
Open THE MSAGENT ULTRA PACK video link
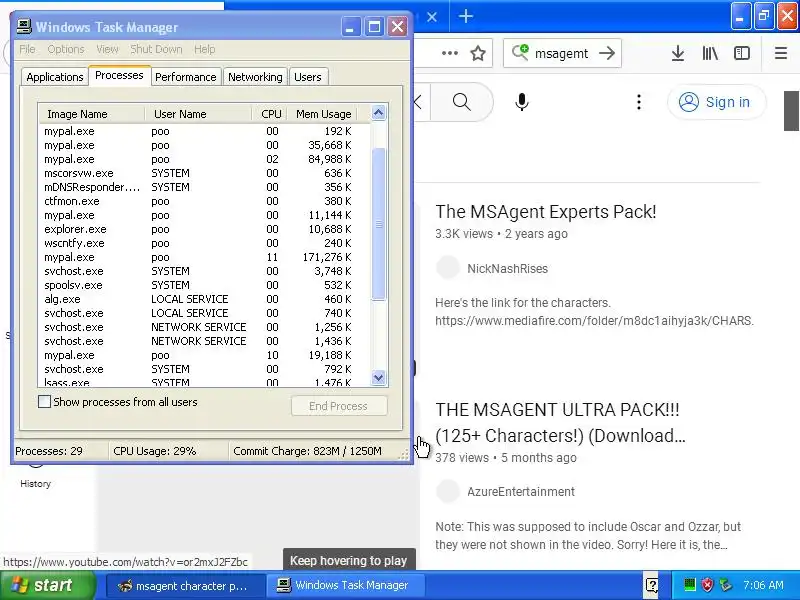pos(560,422)
